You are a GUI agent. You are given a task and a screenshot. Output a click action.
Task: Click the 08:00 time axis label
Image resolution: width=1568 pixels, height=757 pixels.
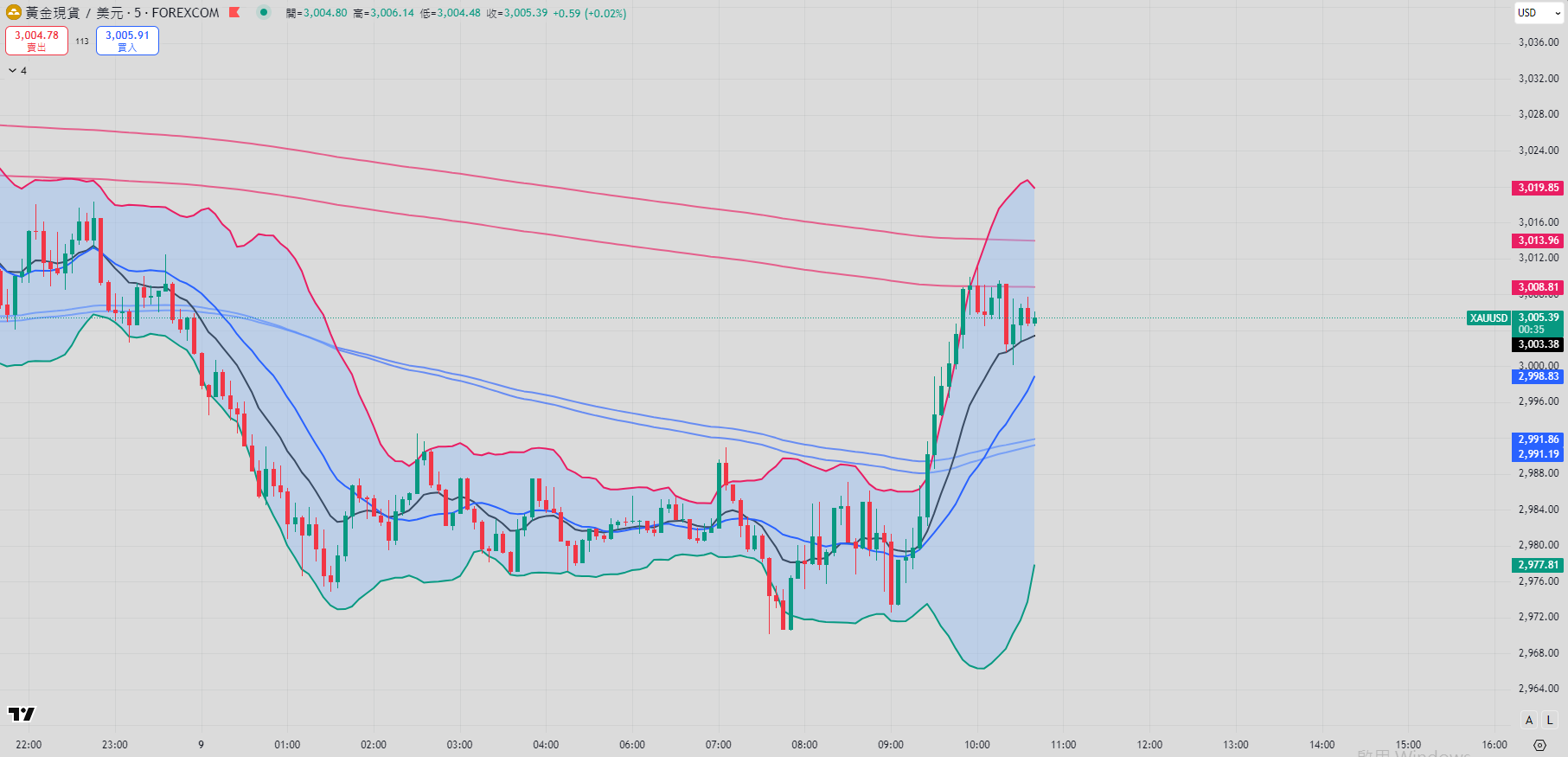[x=804, y=745]
